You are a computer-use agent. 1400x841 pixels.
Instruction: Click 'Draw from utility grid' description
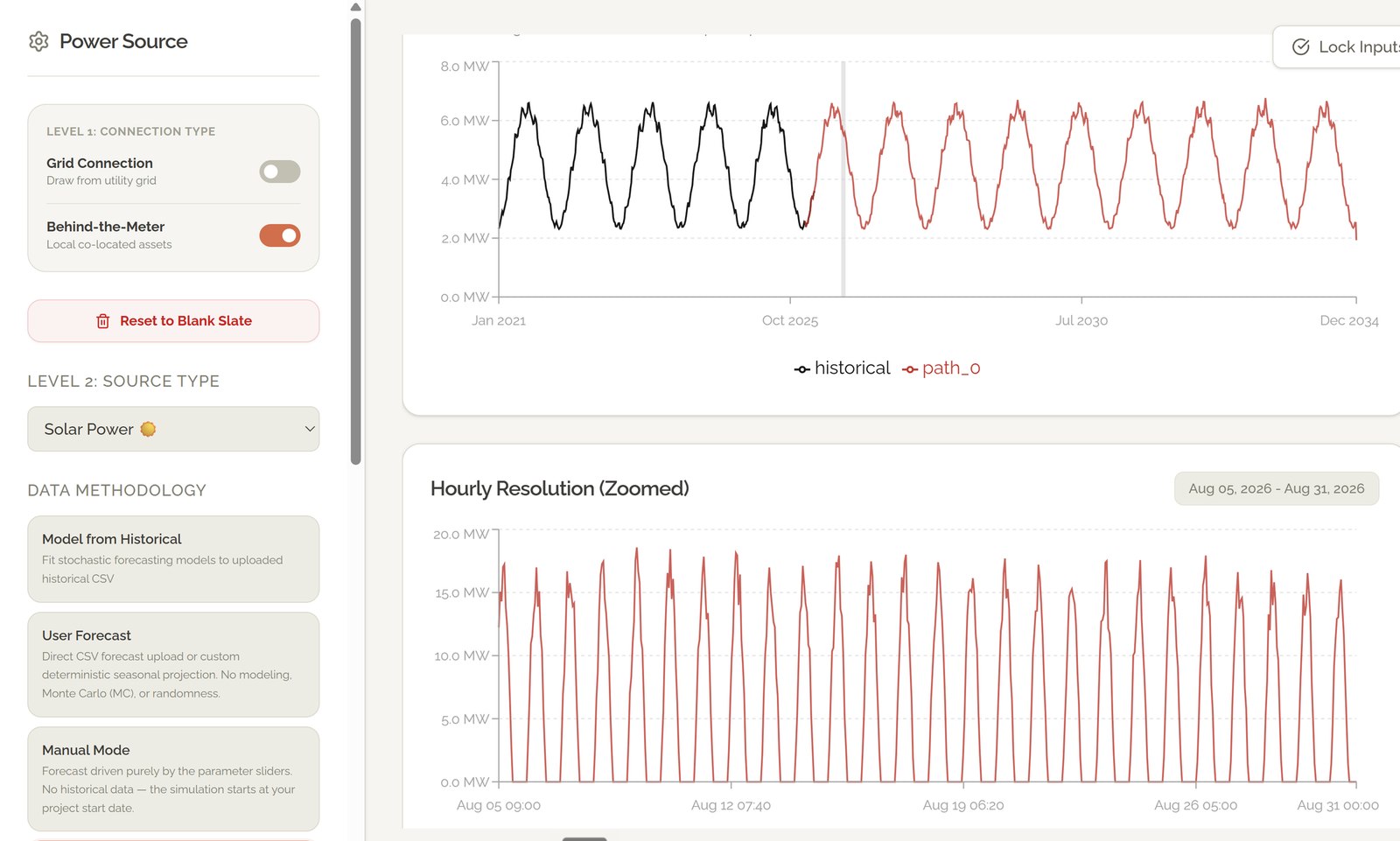pyautogui.click(x=101, y=180)
